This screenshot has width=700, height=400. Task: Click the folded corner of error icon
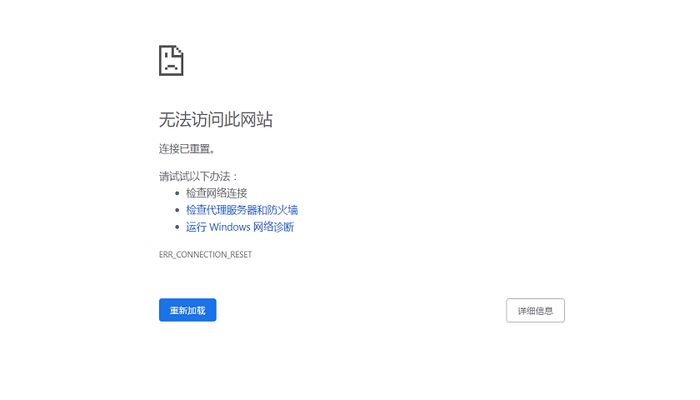(x=179, y=50)
